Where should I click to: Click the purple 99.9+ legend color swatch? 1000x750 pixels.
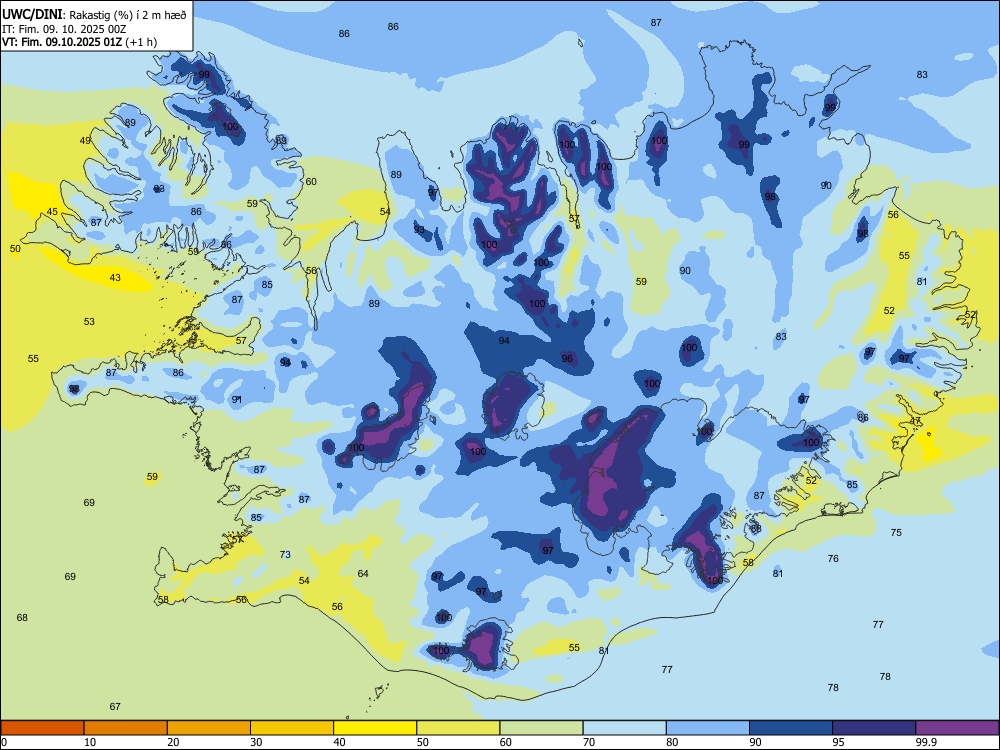(957, 728)
